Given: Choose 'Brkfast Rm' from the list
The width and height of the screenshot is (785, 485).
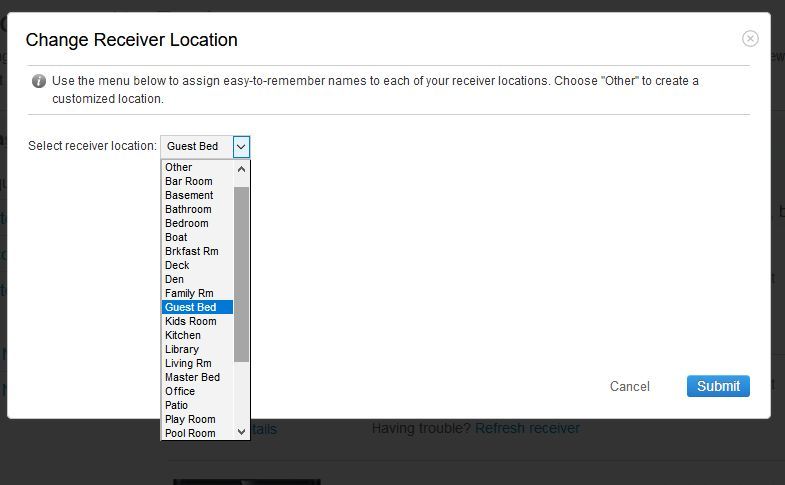Looking at the screenshot, I should click(191, 251).
